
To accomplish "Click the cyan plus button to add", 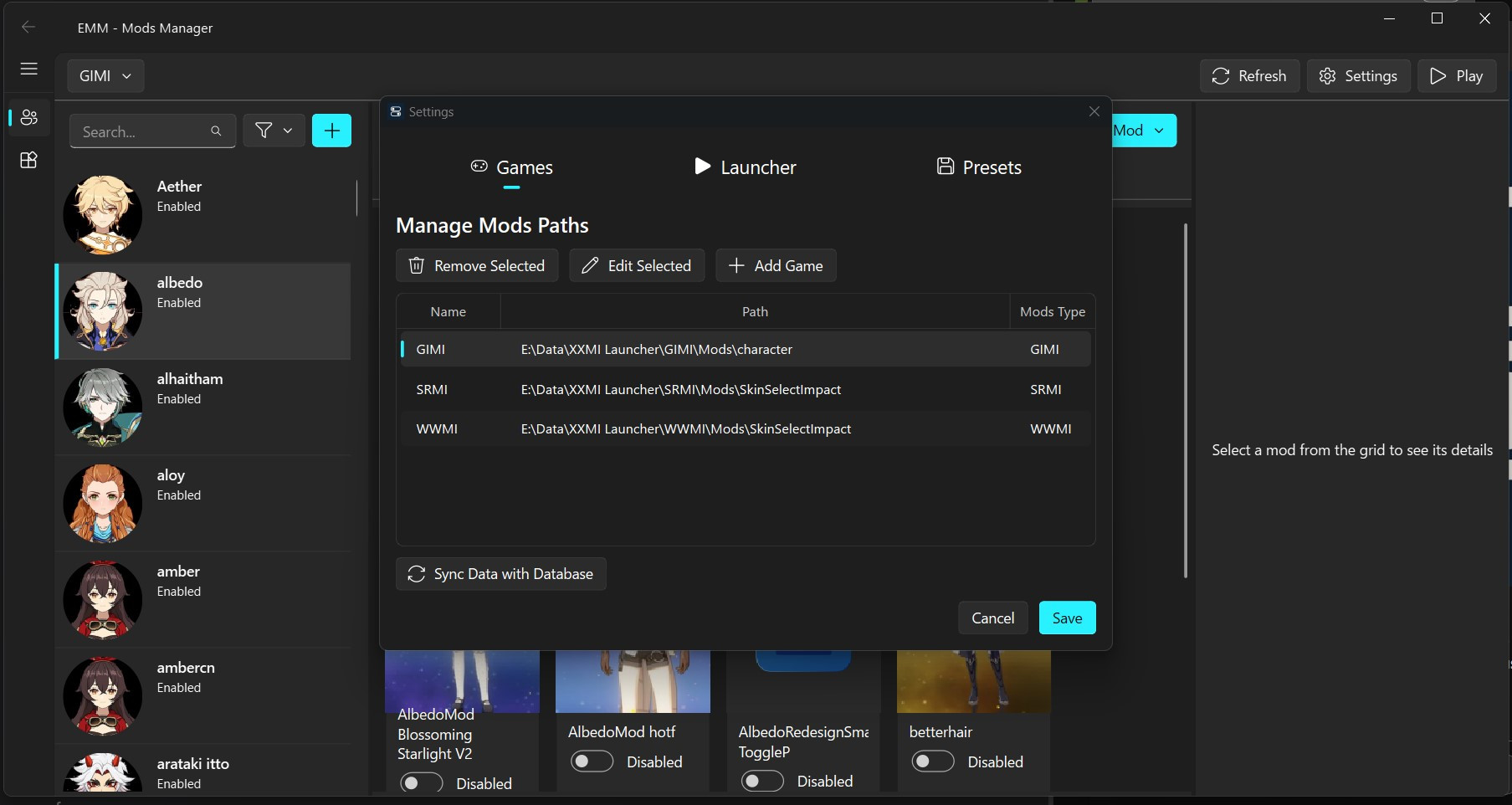I will (x=331, y=131).
